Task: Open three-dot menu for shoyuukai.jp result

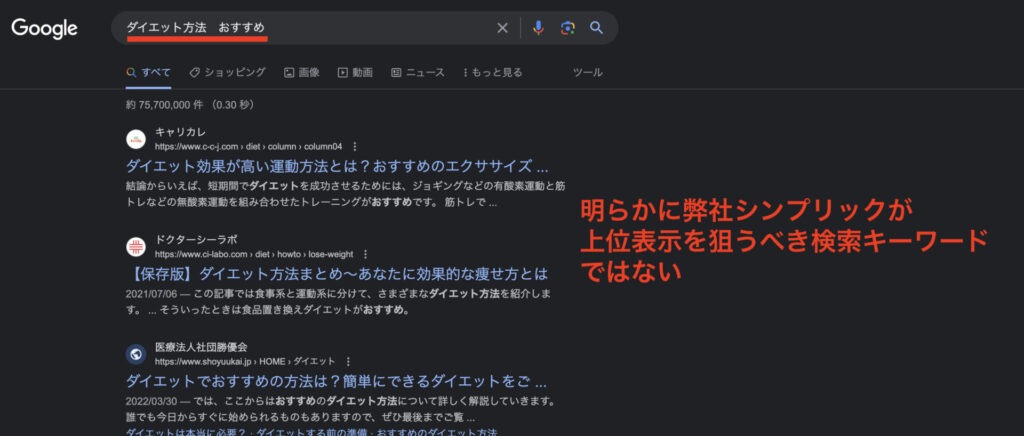Action: [347, 361]
